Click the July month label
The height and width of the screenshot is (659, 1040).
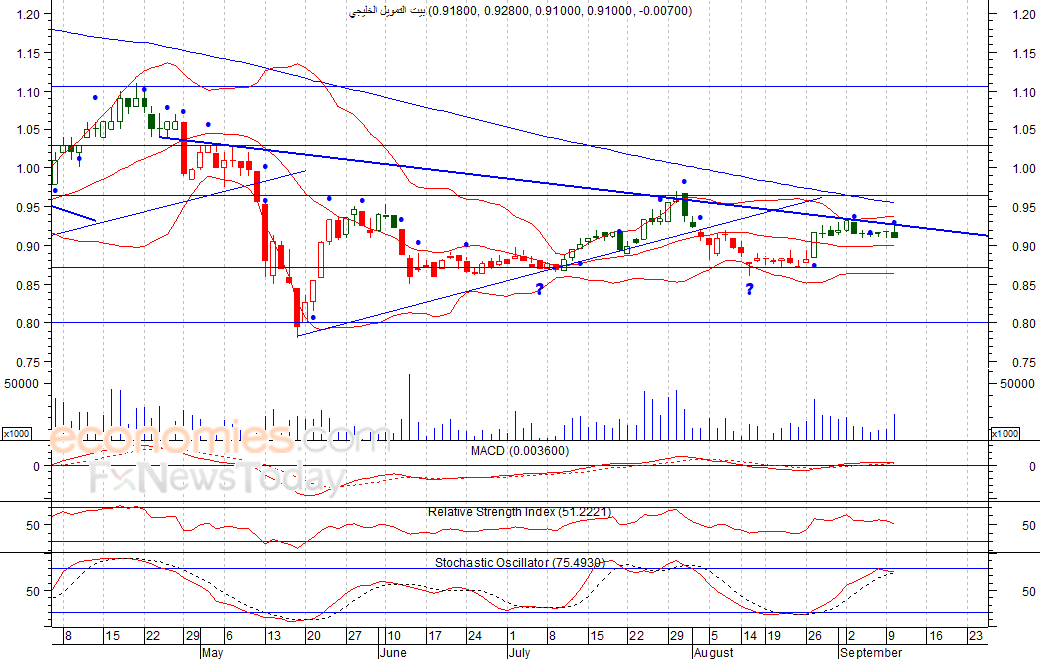coord(519,653)
